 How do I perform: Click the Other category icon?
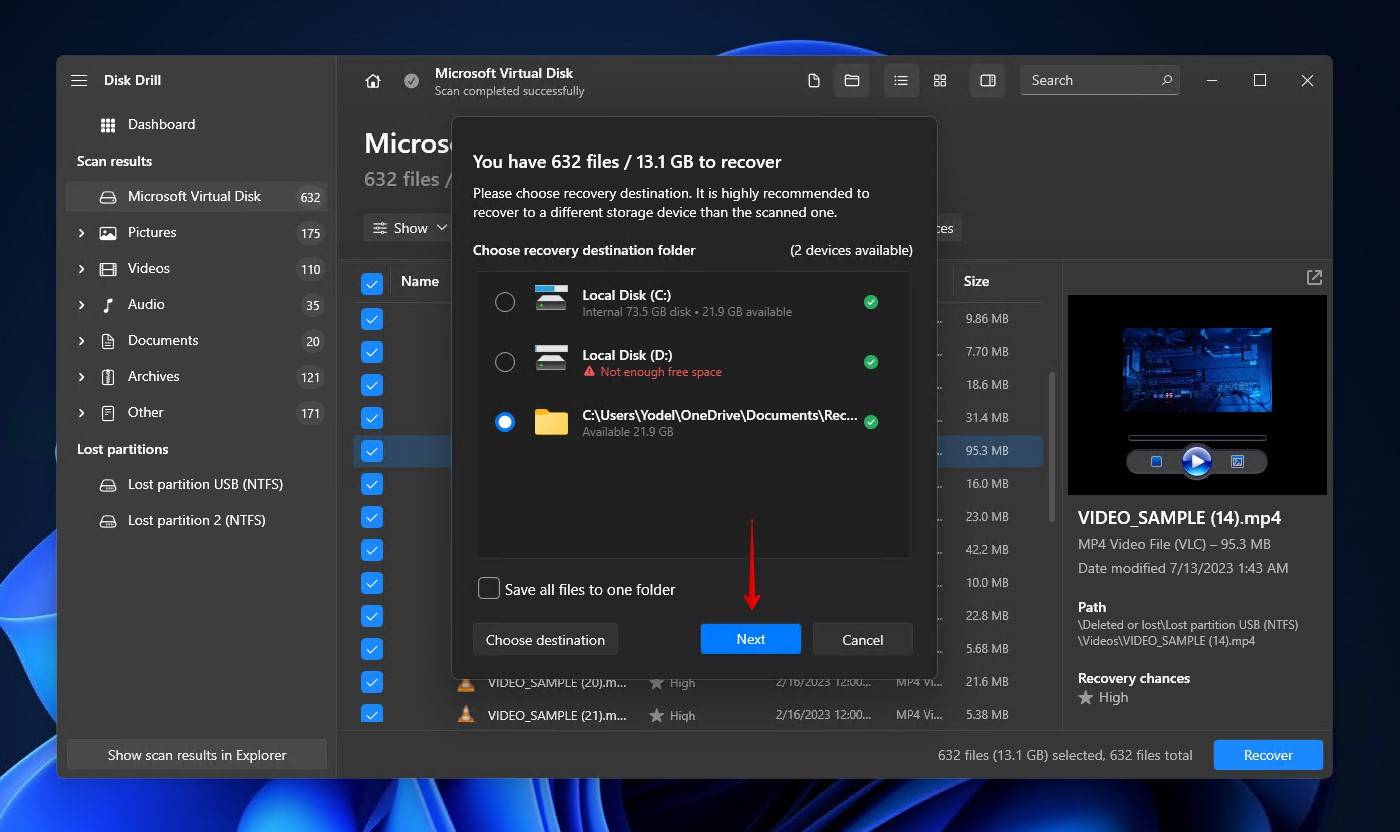[108, 413]
